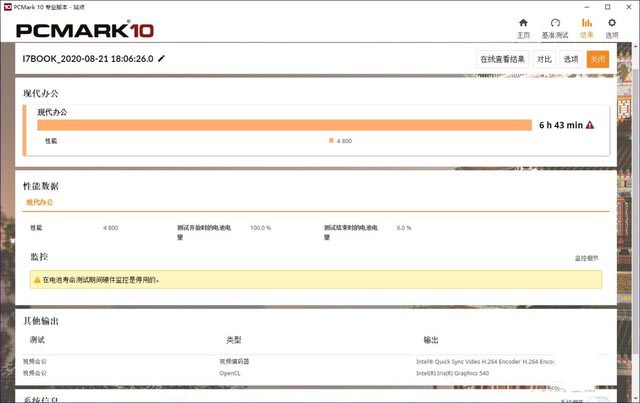Open the Benchmarks gauge icon

coord(555,23)
